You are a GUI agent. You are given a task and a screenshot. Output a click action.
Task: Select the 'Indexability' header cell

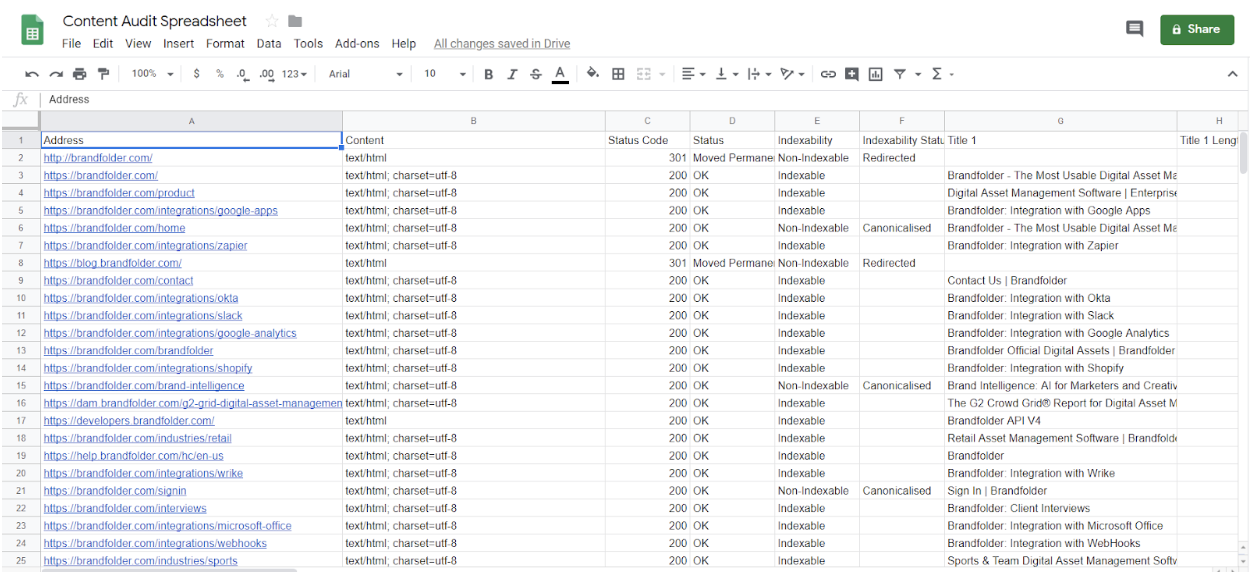click(x=817, y=140)
